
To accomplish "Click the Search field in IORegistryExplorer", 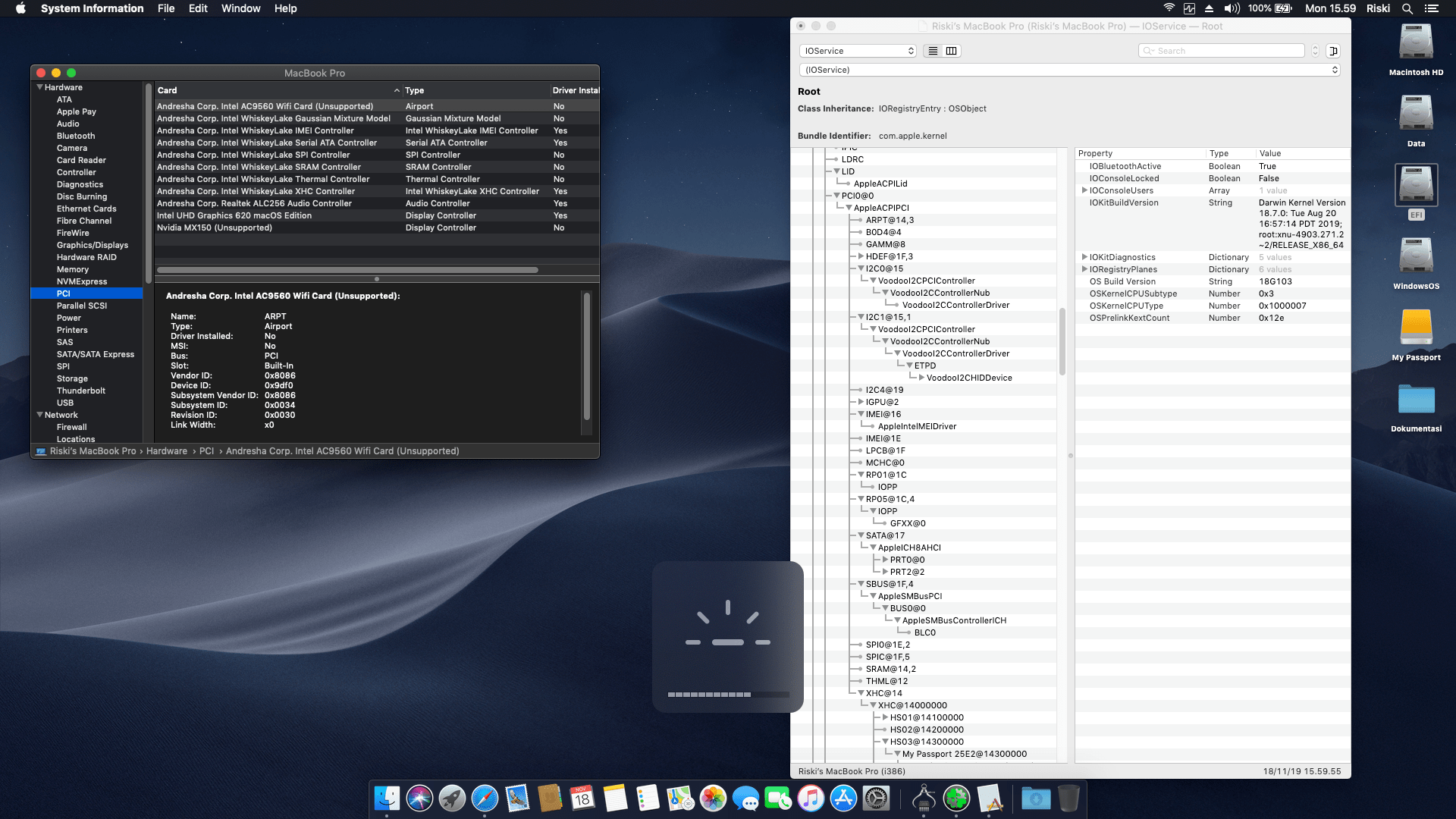I will coord(1221,50).
